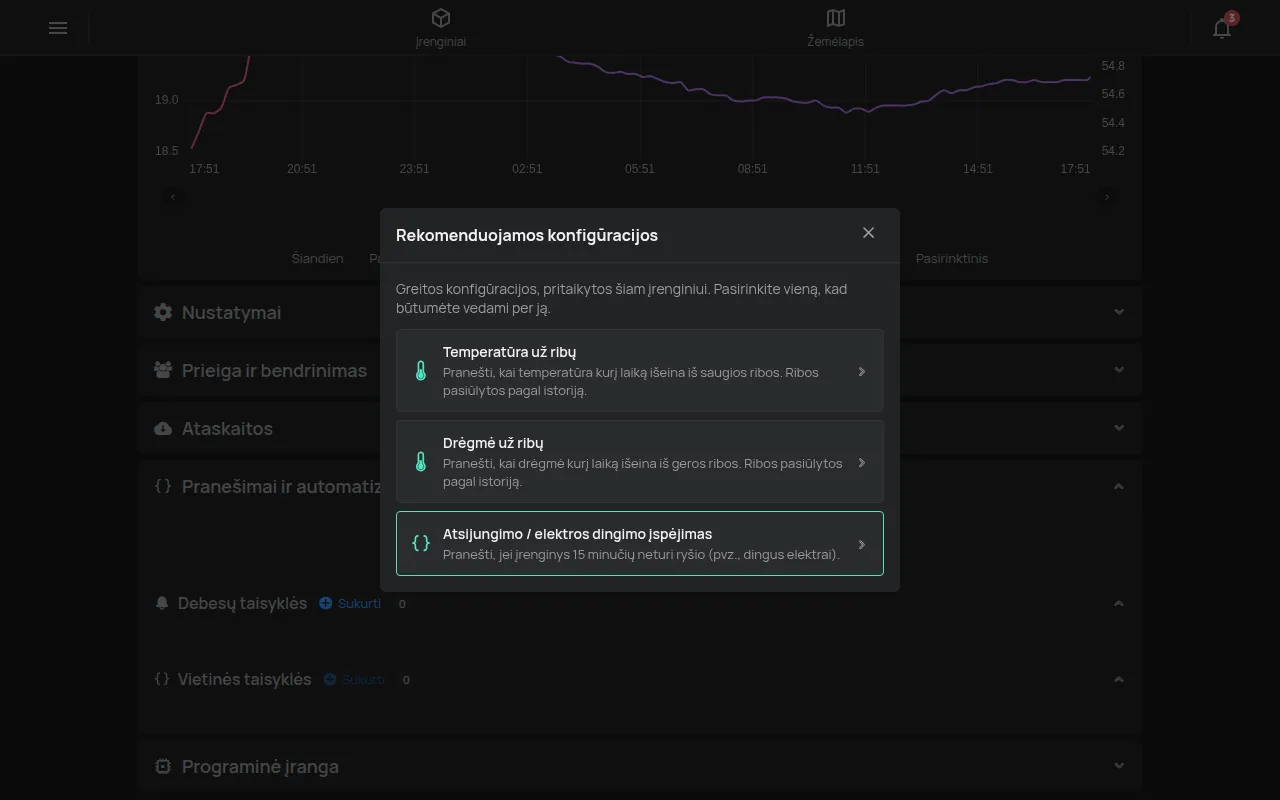
Task: Move chart timeline right with arrow
Action: [x=1107, y=197]
